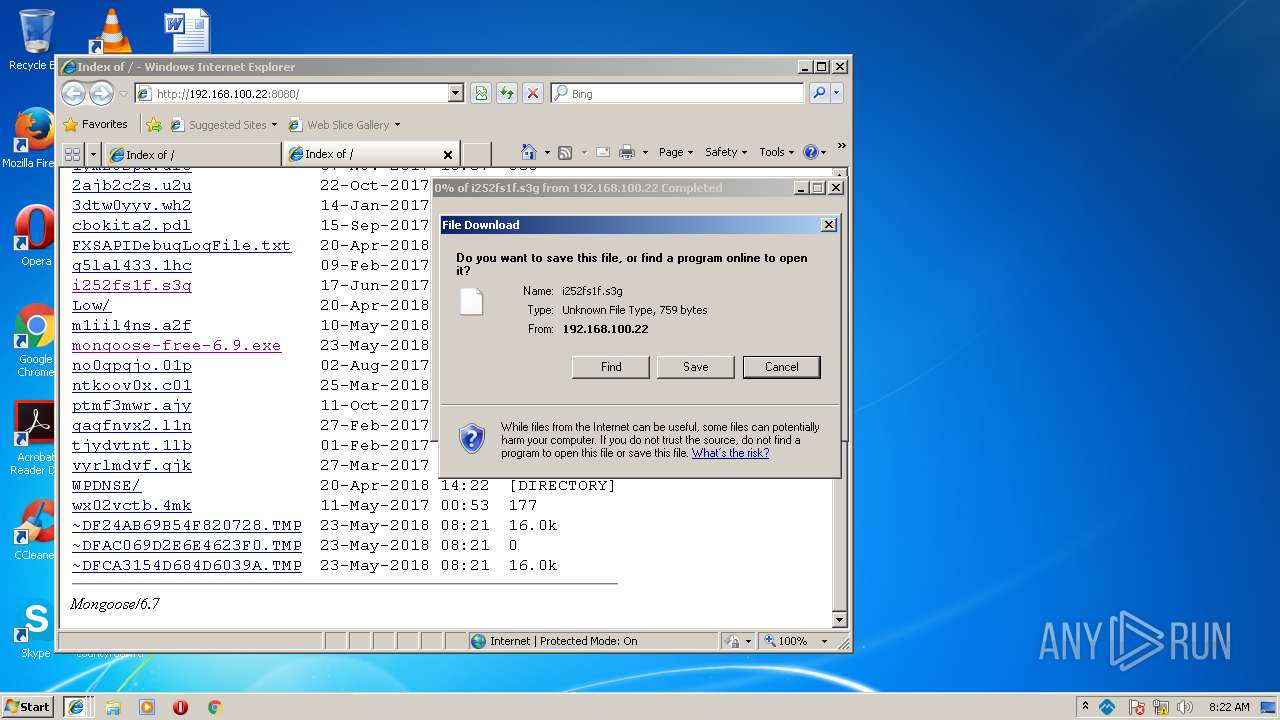Click the clock showing 8:22 AM
Viewport: 1280px width, 720px height.
coord(1229,707)
